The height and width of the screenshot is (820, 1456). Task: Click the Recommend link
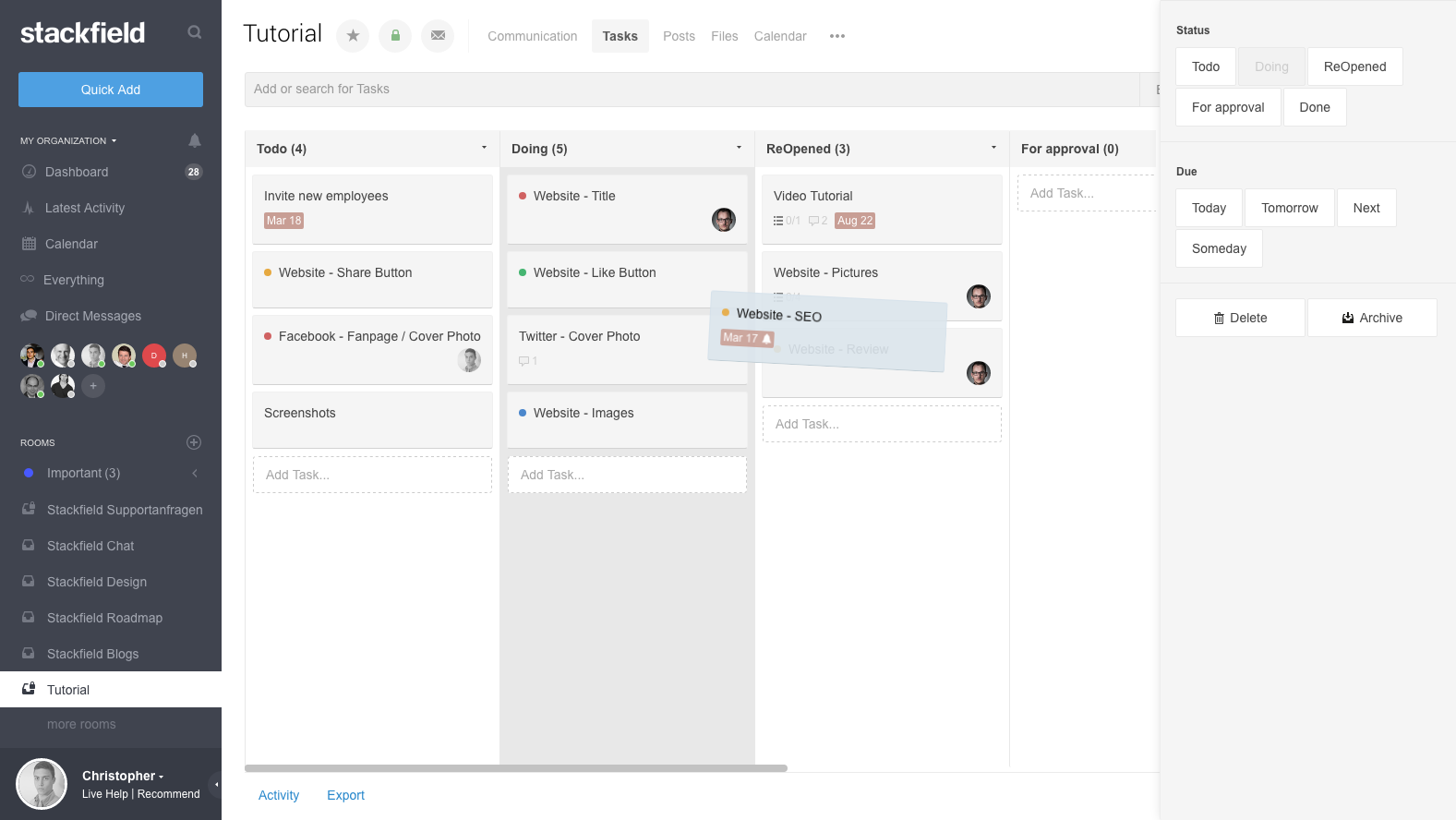click(169, 794)
